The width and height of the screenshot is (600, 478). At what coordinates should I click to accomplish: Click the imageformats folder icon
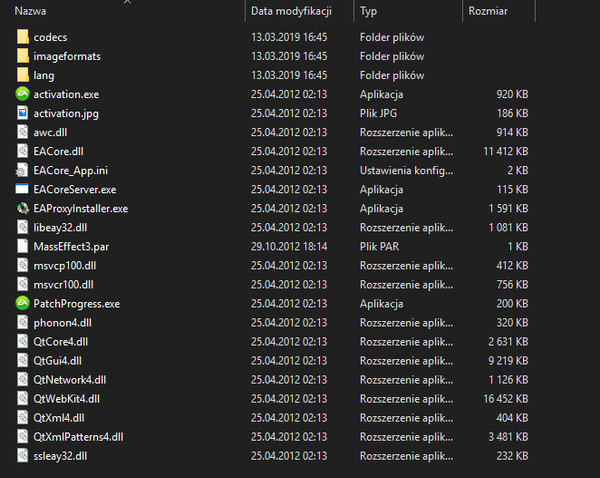(x=23, y=56)
